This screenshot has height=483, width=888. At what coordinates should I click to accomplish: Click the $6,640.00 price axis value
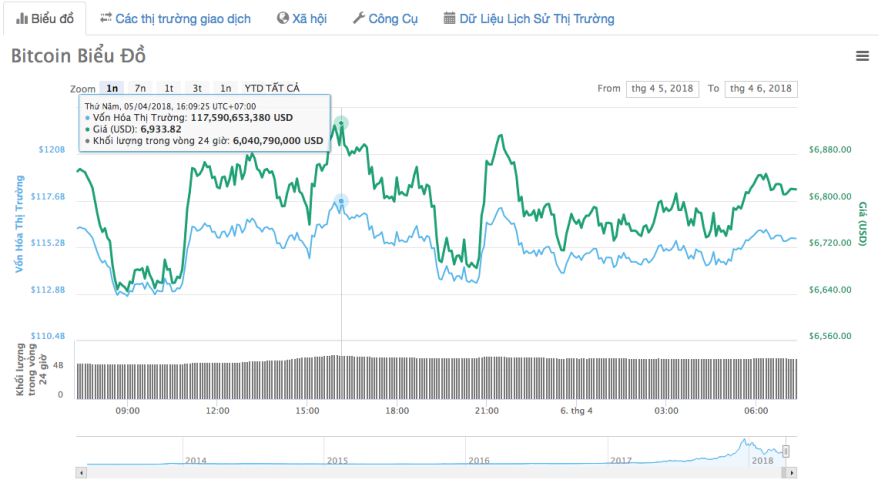point(830,290)
